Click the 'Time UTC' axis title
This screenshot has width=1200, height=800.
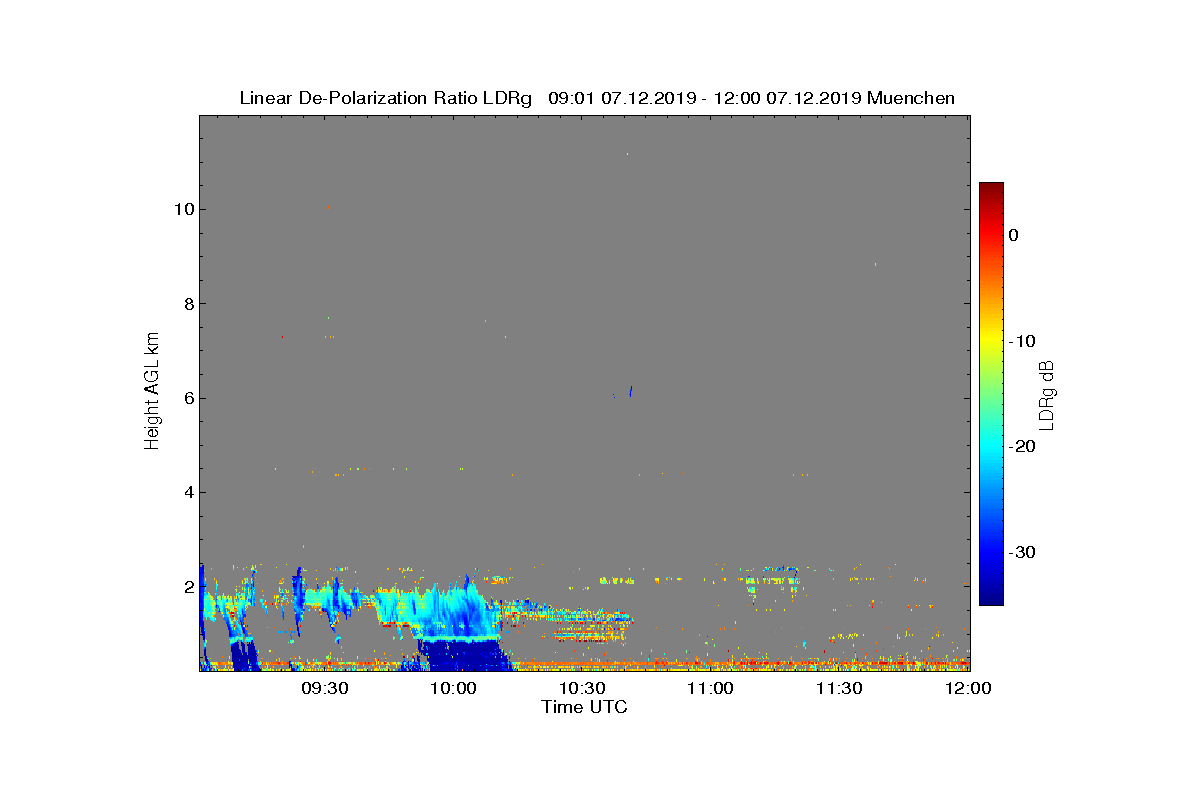[x=585, y=707]
